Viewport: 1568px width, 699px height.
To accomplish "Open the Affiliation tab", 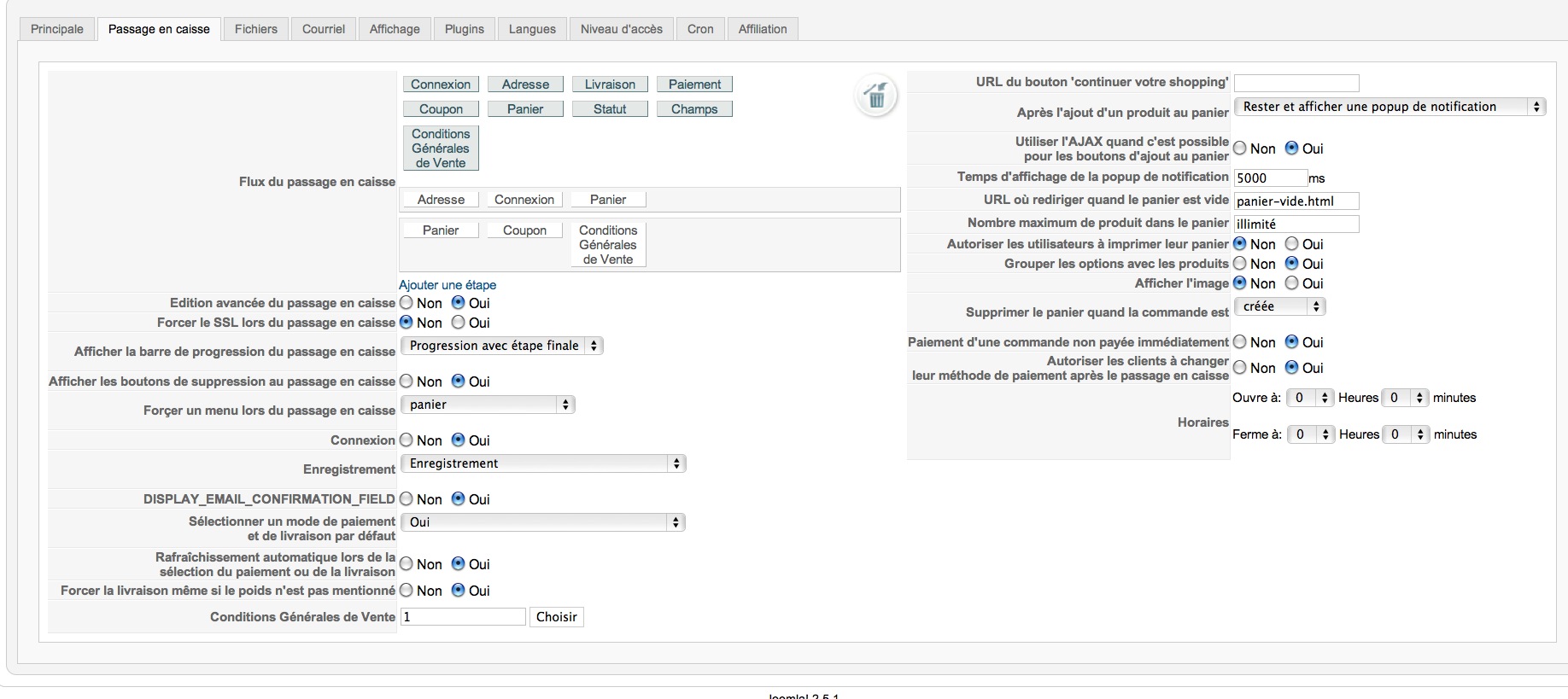I will pos(763,29).
